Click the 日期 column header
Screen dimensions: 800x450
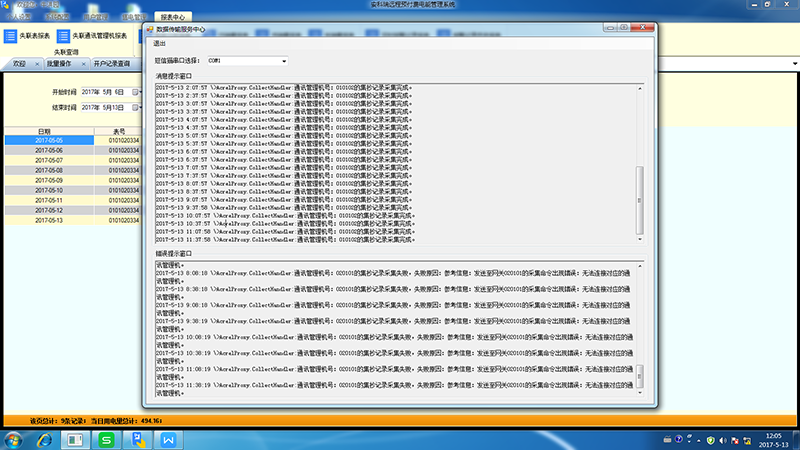coord(45,131)
